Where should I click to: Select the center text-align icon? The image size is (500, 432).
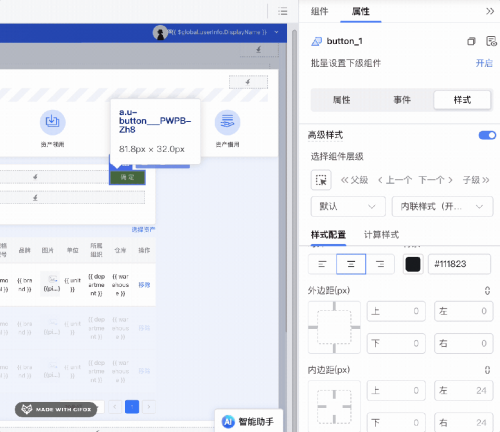351,264
